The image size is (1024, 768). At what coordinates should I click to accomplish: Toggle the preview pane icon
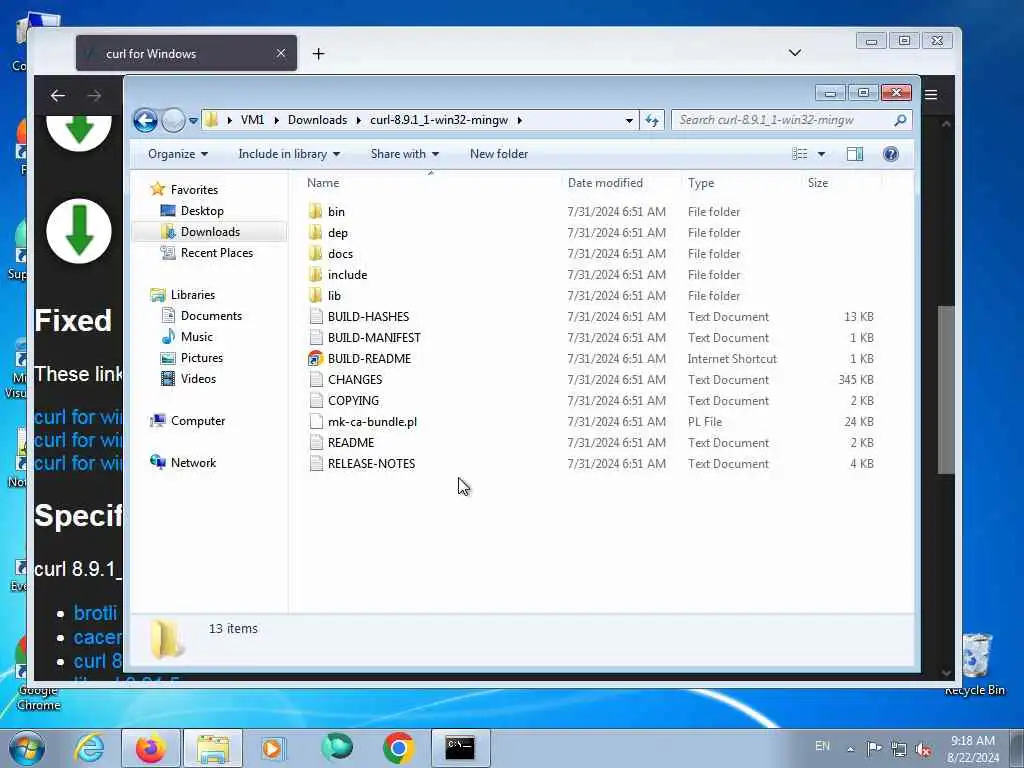854,154
